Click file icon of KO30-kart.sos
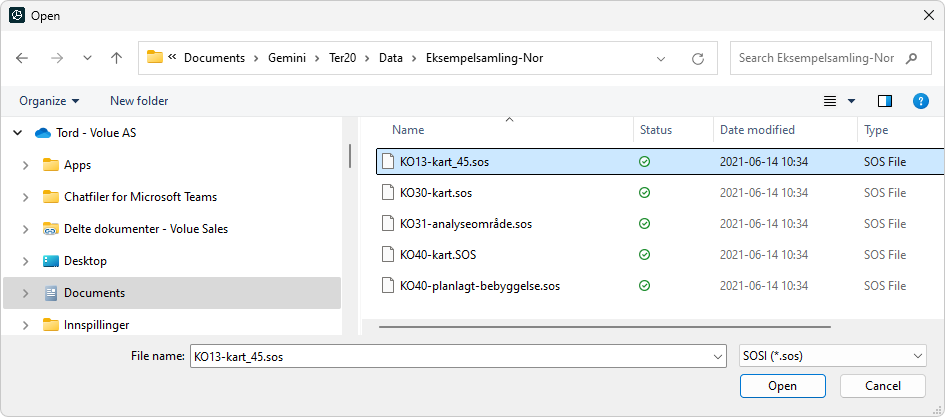945x417 pixels. (389, 193)
